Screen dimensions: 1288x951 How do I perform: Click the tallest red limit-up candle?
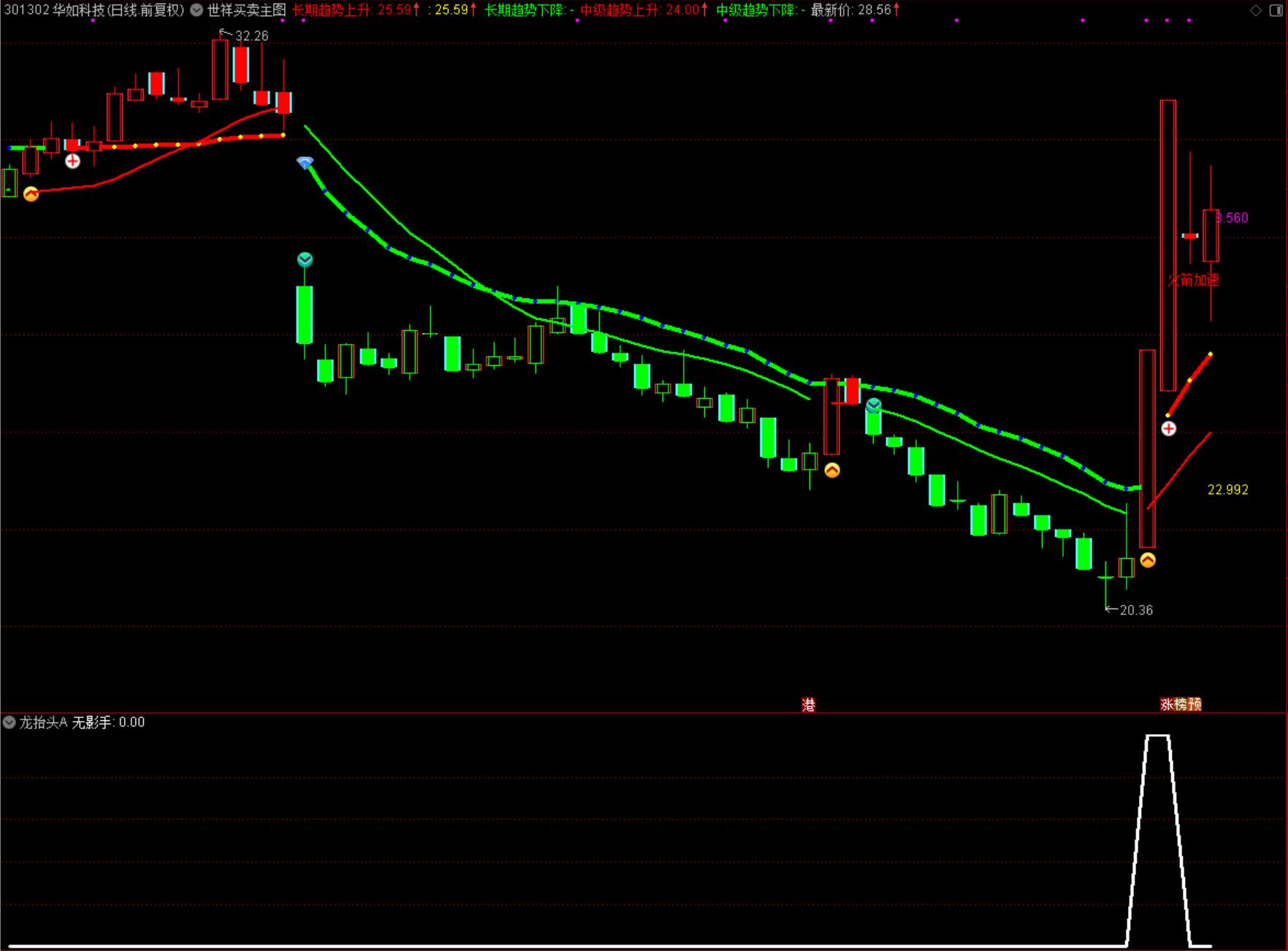coord(1168,245)
